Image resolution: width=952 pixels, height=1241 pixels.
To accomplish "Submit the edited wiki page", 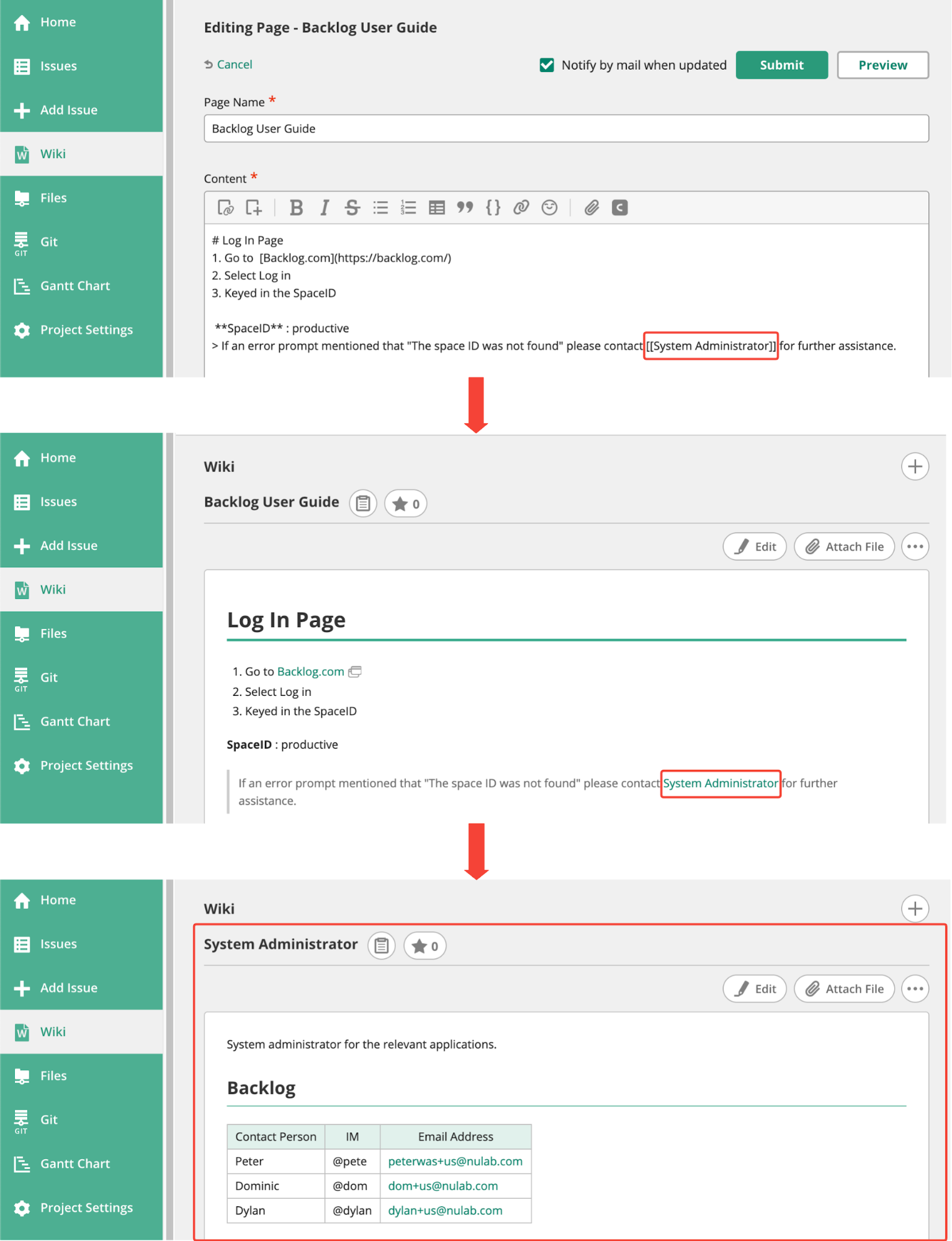I will pos(781,65).
